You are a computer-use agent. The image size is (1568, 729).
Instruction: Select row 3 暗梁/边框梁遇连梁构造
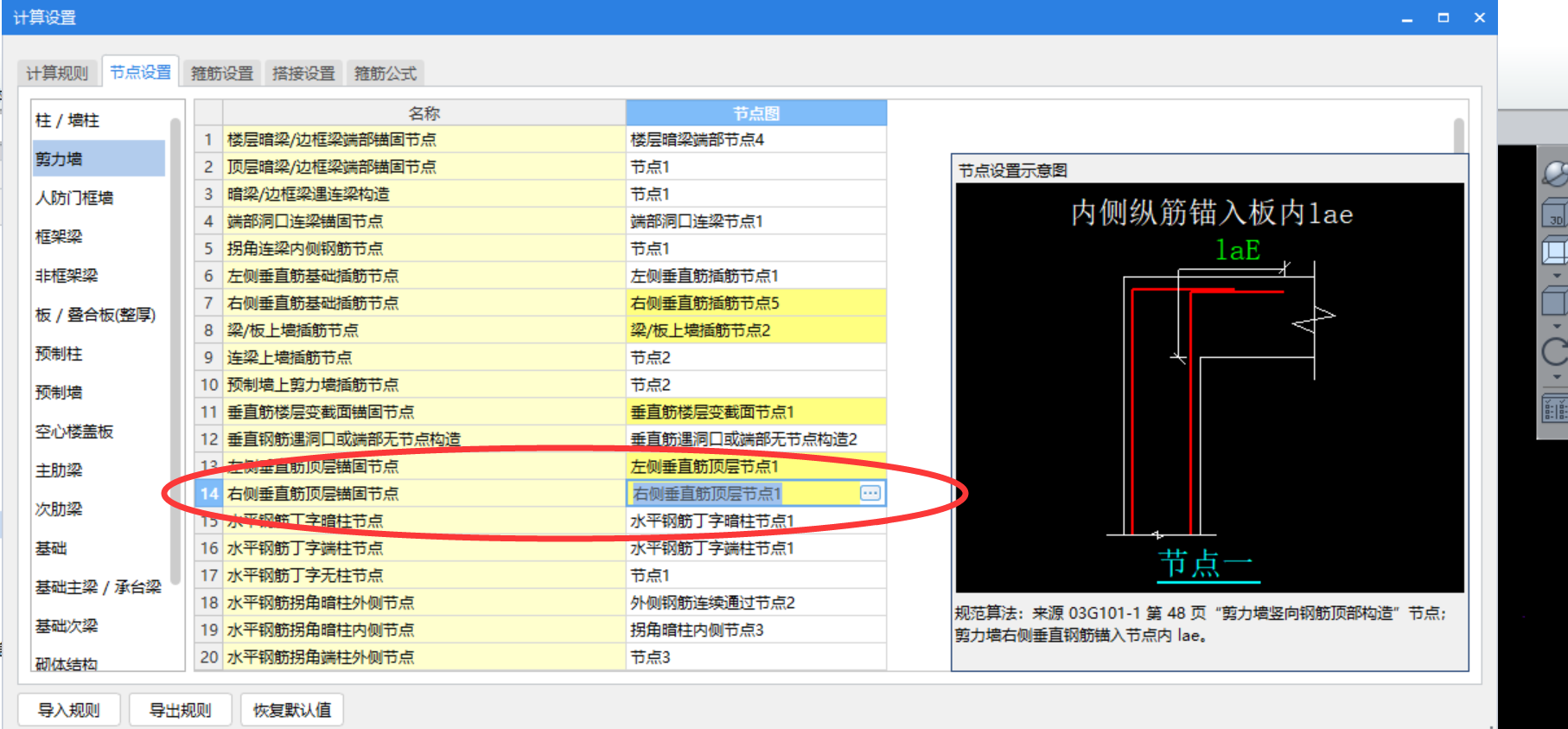pos(424,195)
